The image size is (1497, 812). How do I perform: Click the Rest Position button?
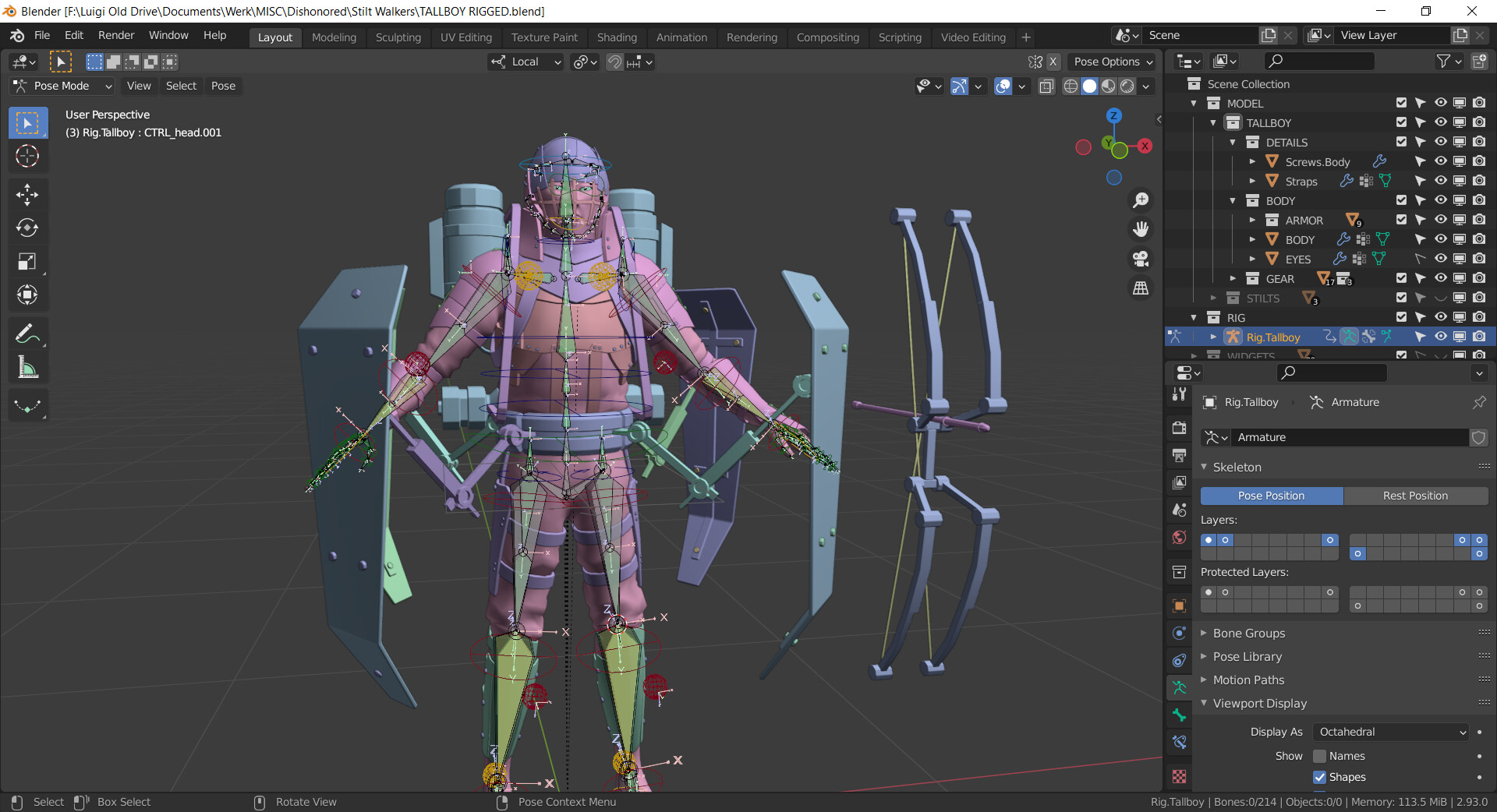point(1415,496)
